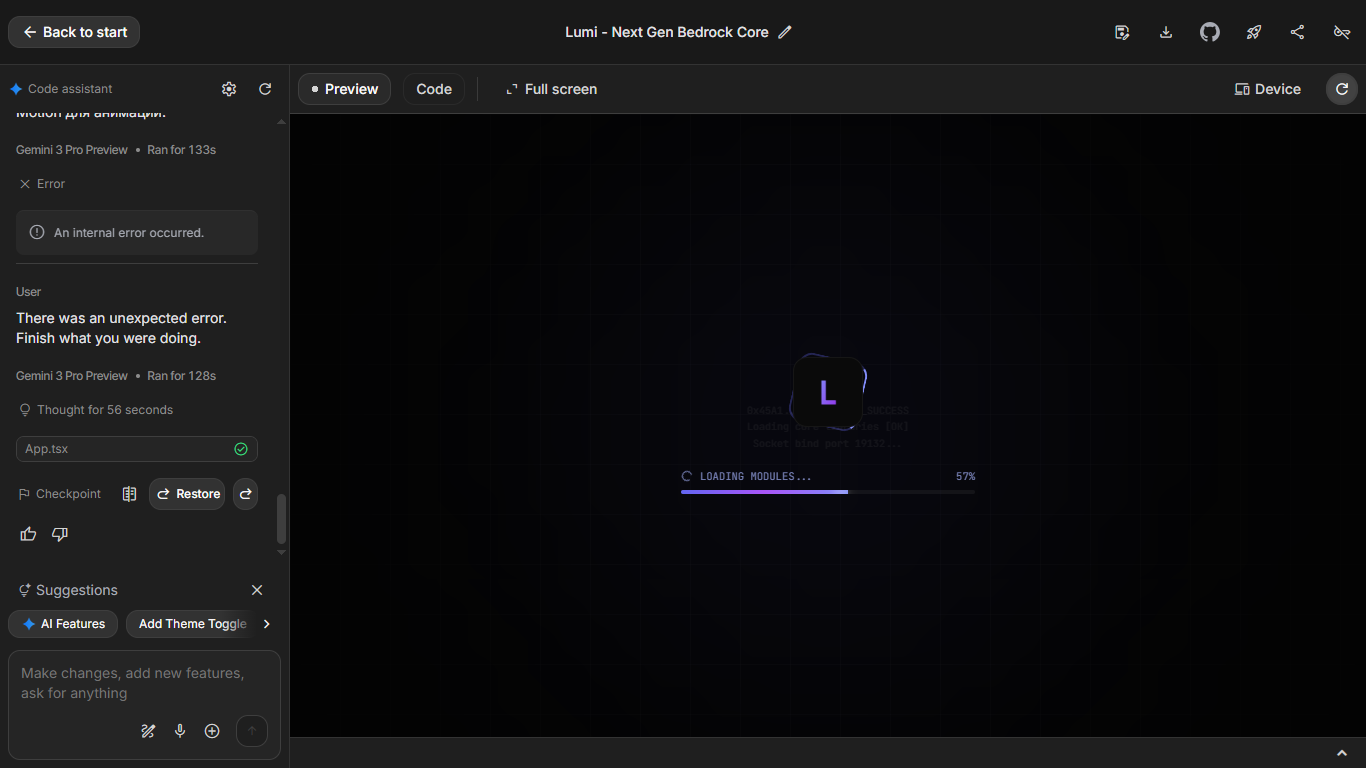Download the app using the download icon
Viewport: 1366px width, 768px height.
point(1166,32)
